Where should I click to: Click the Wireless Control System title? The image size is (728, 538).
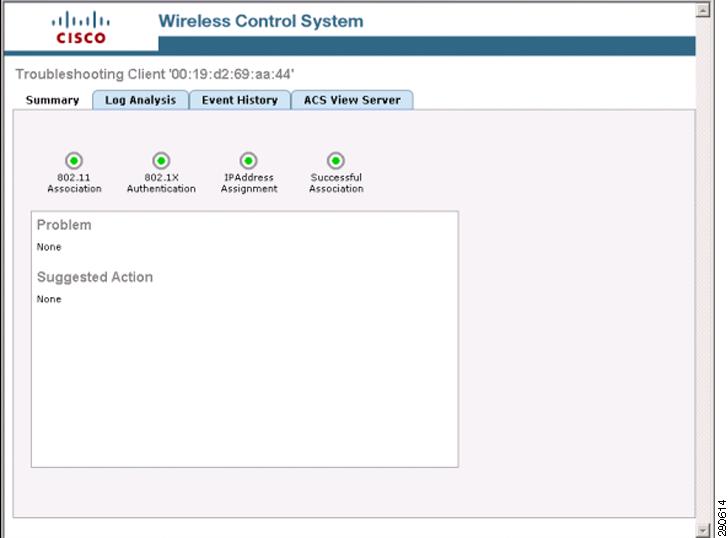(x=261, y=21)
